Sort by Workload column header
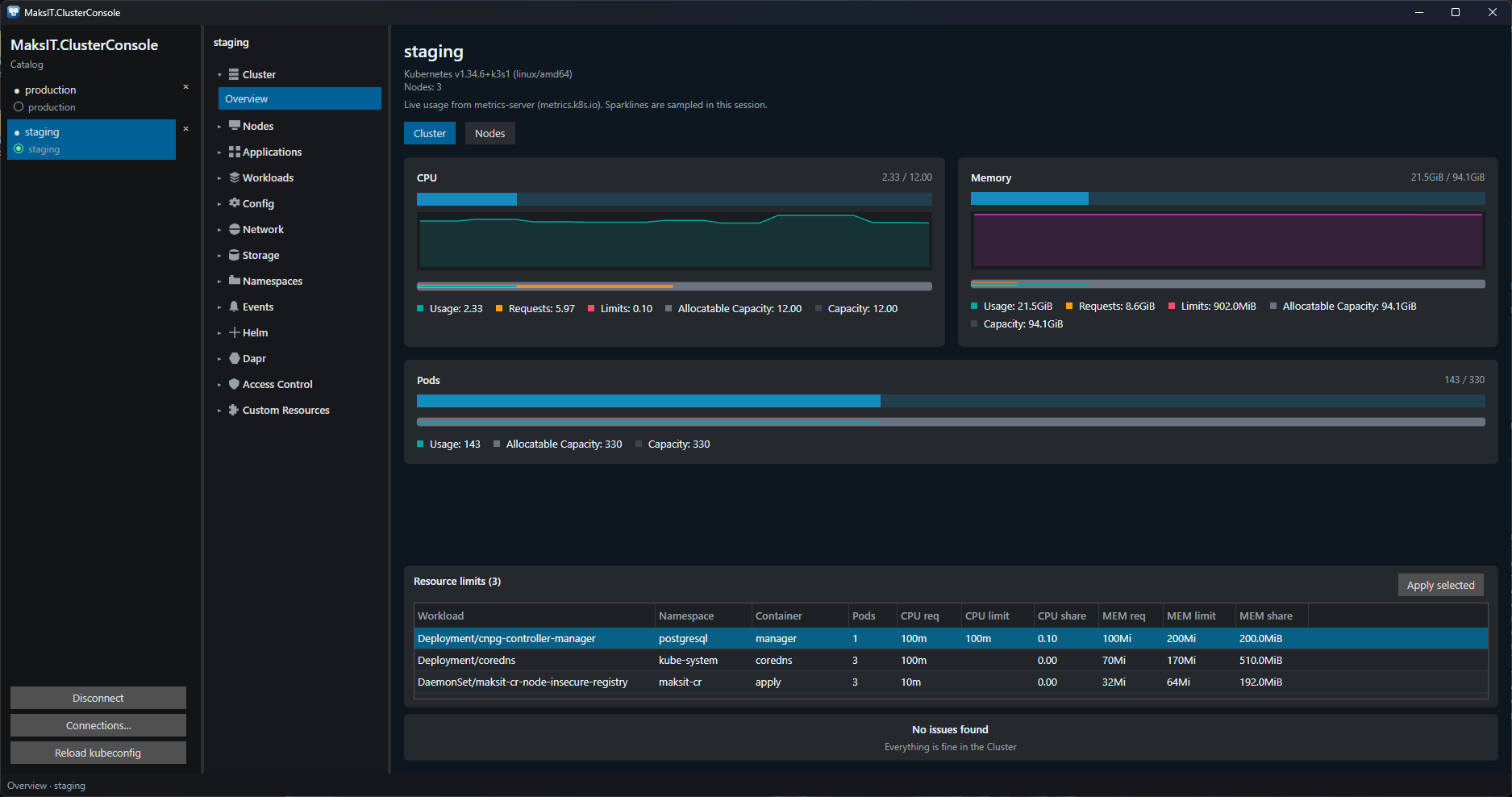The height and width of the screenshot is (797, 1512). [x=535, y=615]
